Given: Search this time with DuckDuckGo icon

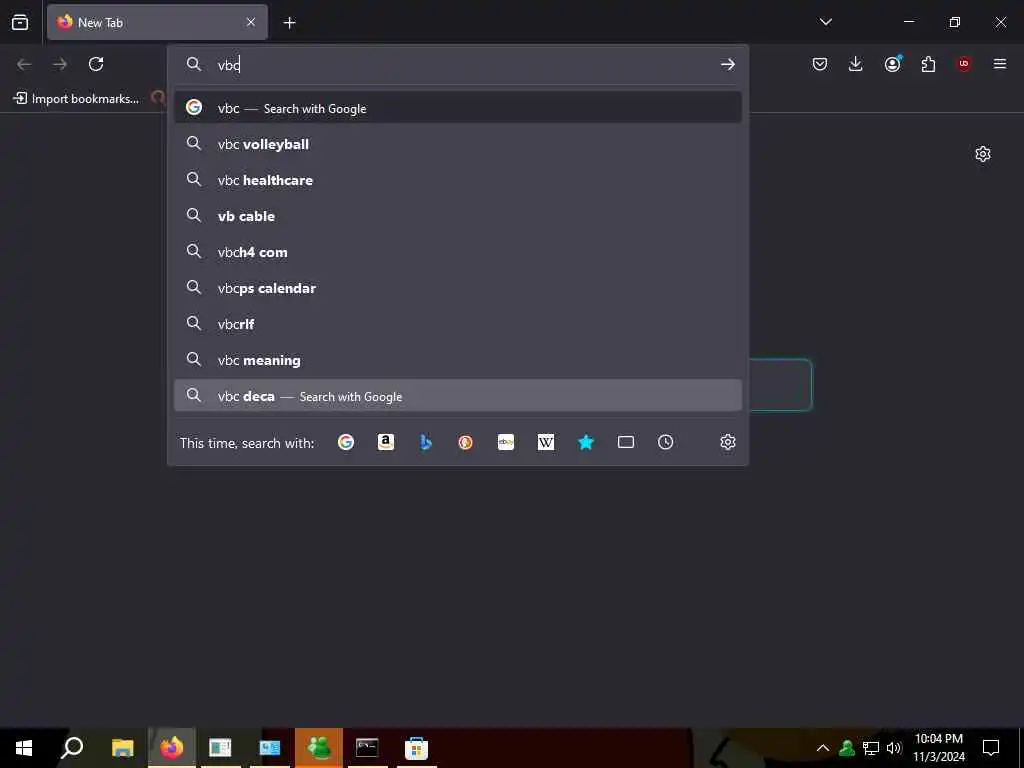Looking at the screenshot, I should point(466,442).
